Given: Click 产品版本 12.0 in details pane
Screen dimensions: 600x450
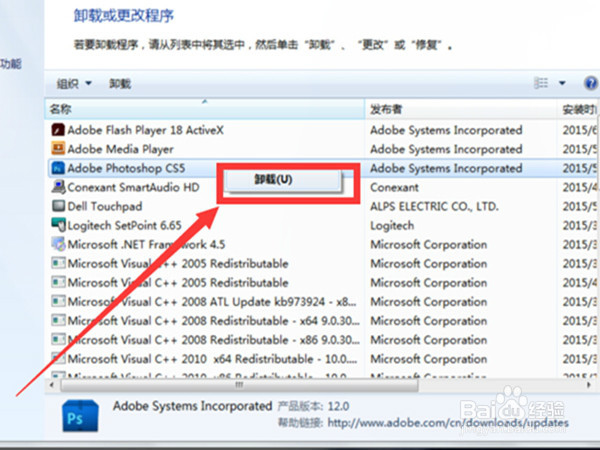Looking at the screenshot, I should click(x=313, y=406).
